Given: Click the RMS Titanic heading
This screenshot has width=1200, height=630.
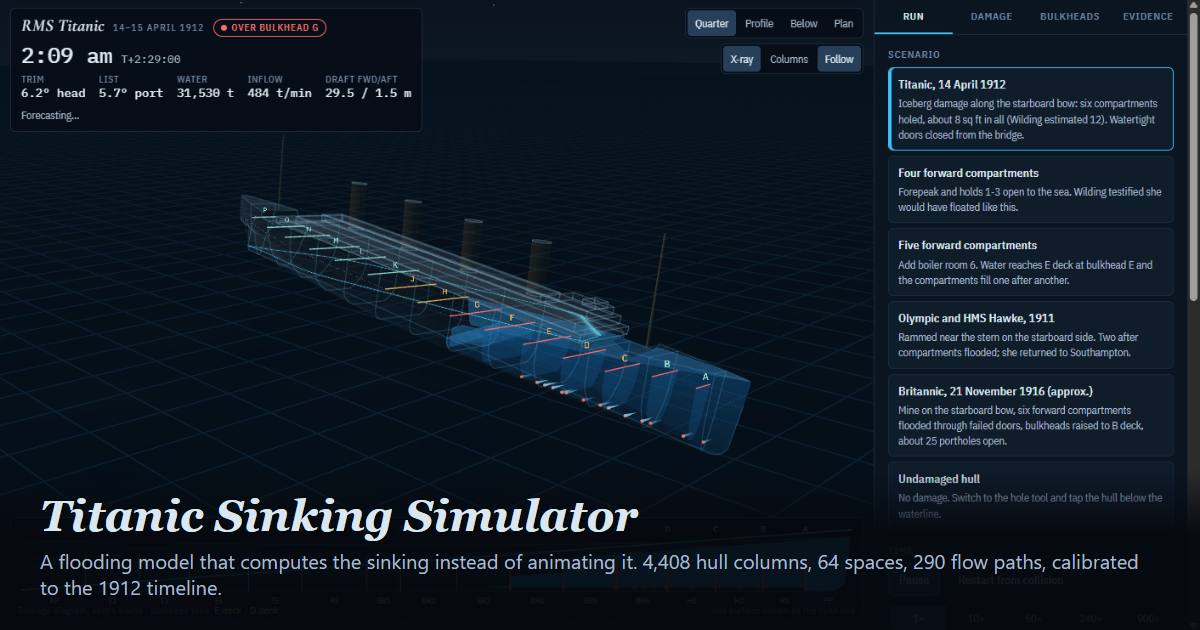Looking at the screenshot, I should tap(63, 26).
